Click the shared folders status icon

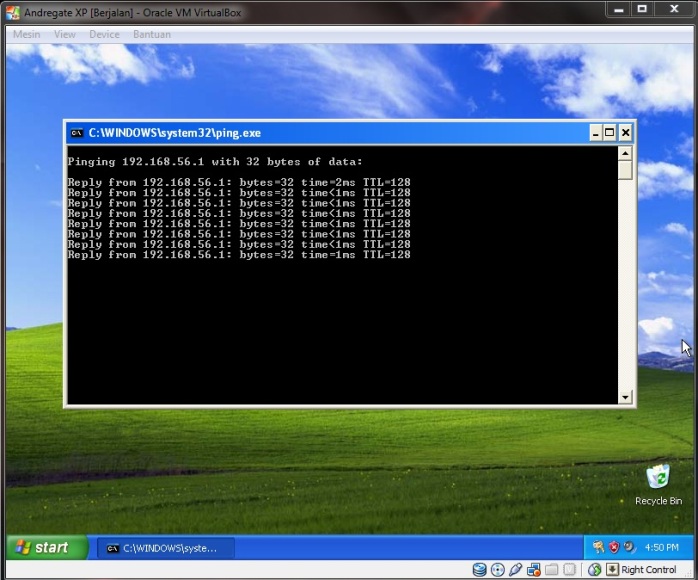[x=552, y=569]
